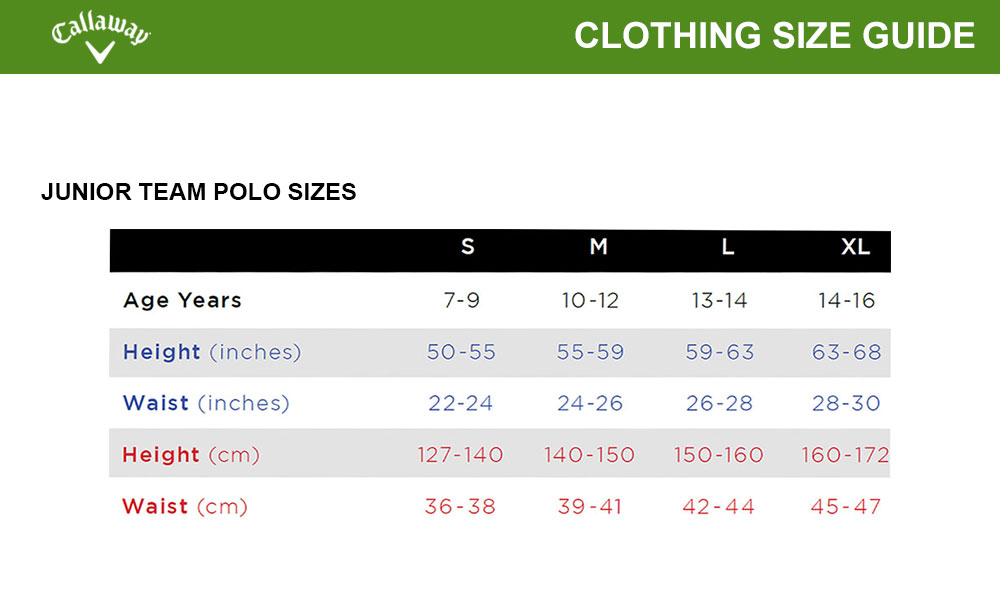1000x600 pixels.
Task: Click the 127-140 height cm cell
Action: 460,455
